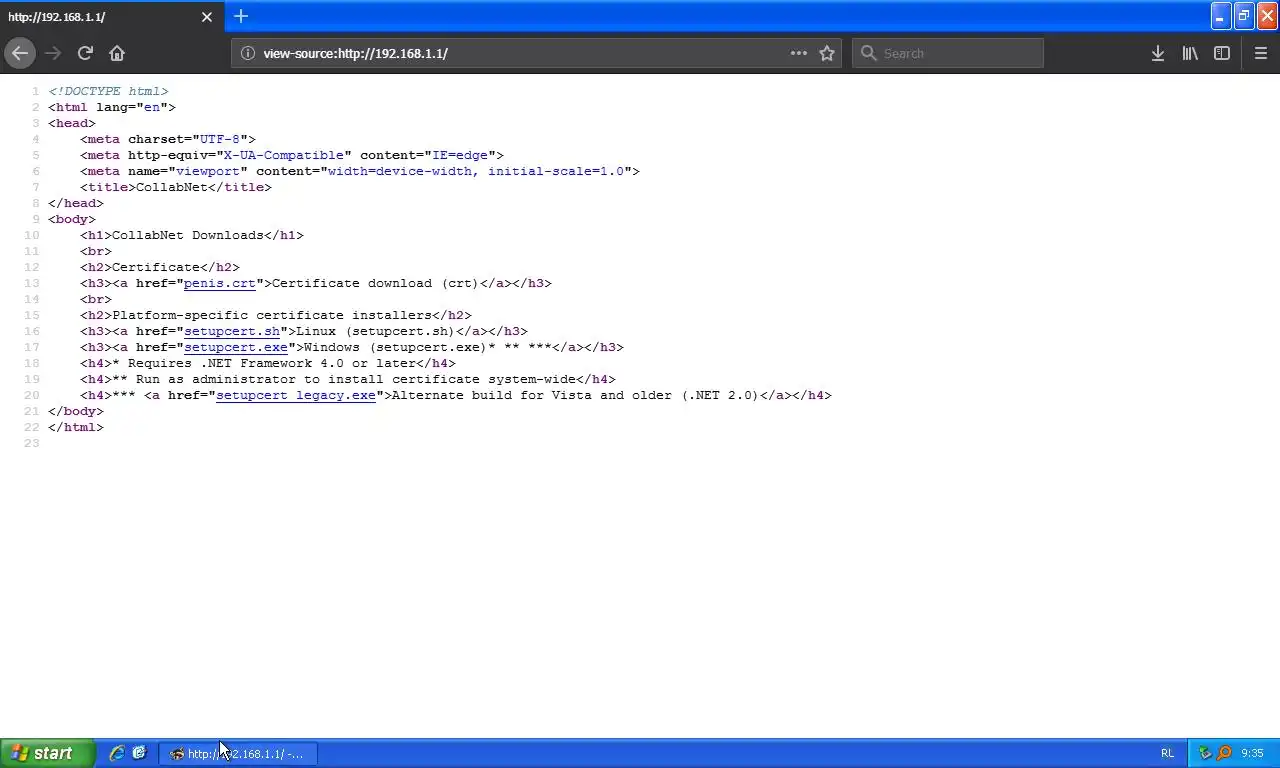This screenshot has width=1280, height=768.
Task: Open the page actions three-dot menu
Action: pos(798,53)
